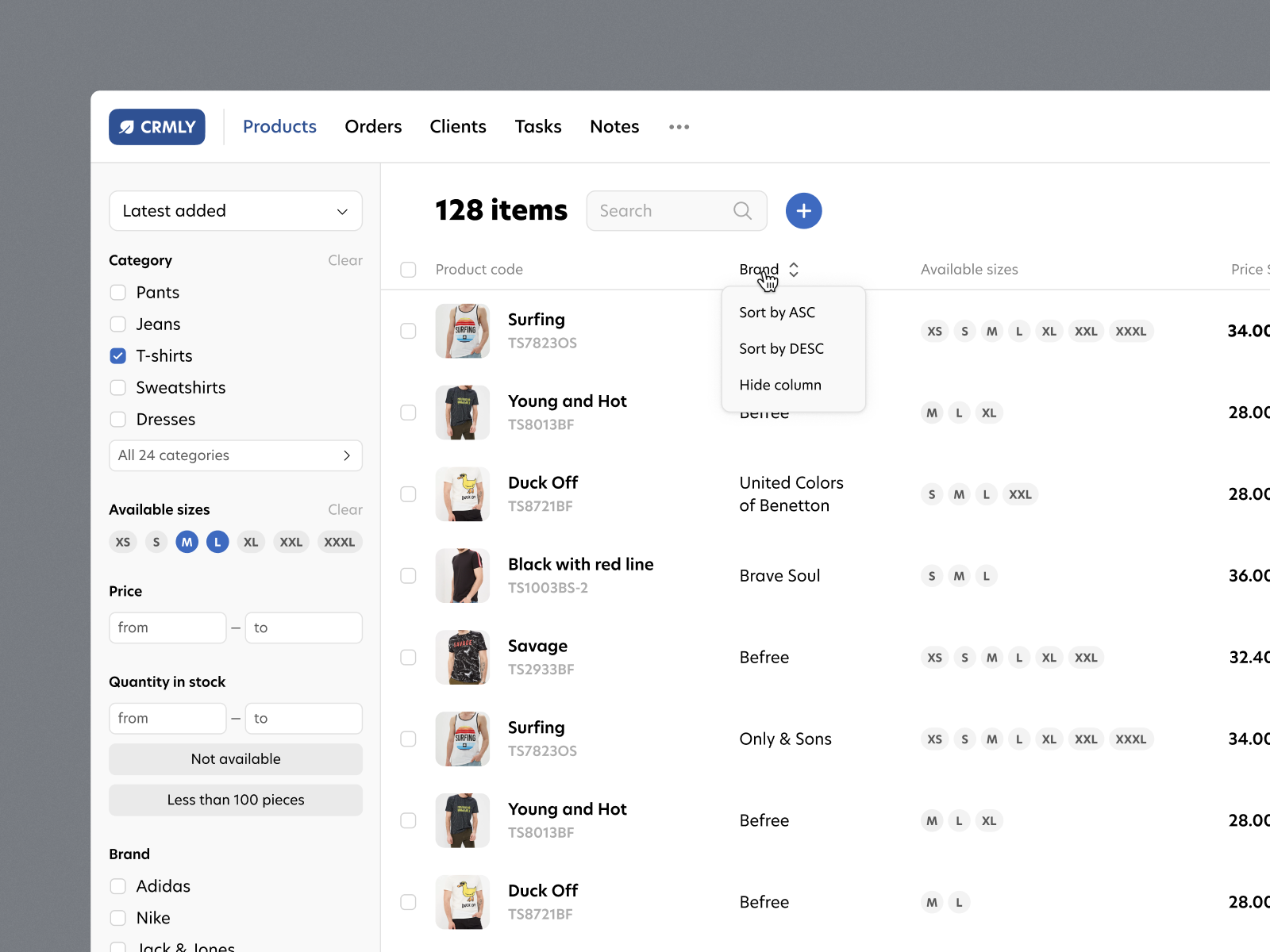Screen dimensions: 1270x952
Task: Toggle XS size filter chip
Action: pyautogui.click(x=123, y=542)
